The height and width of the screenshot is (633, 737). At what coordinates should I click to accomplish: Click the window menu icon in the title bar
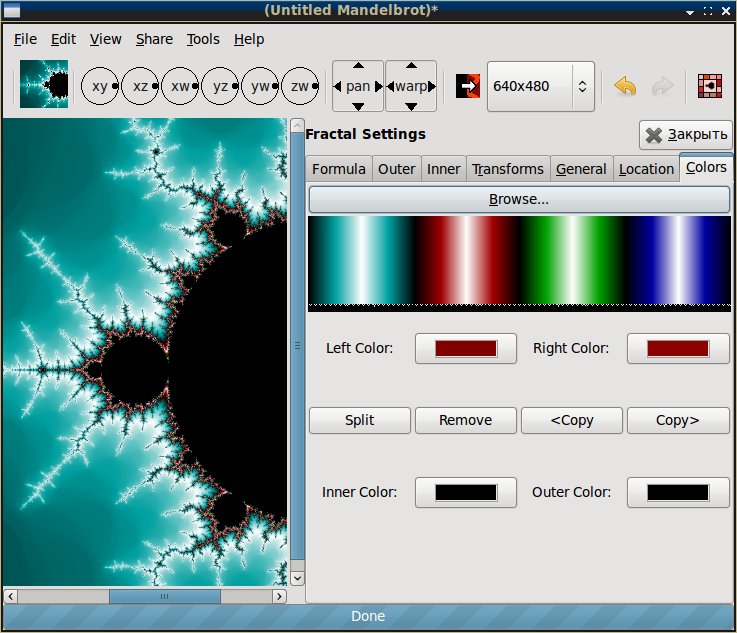pos(12,10)
